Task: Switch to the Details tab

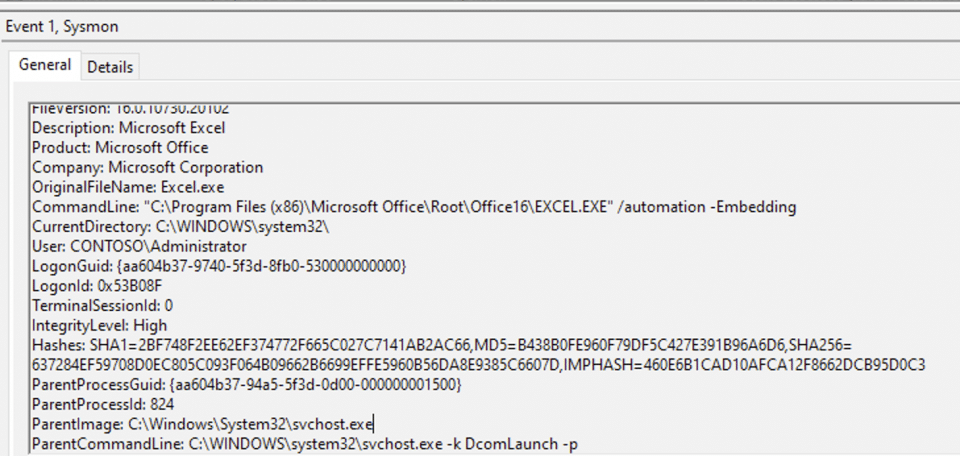Action: [x=110, y=67]
